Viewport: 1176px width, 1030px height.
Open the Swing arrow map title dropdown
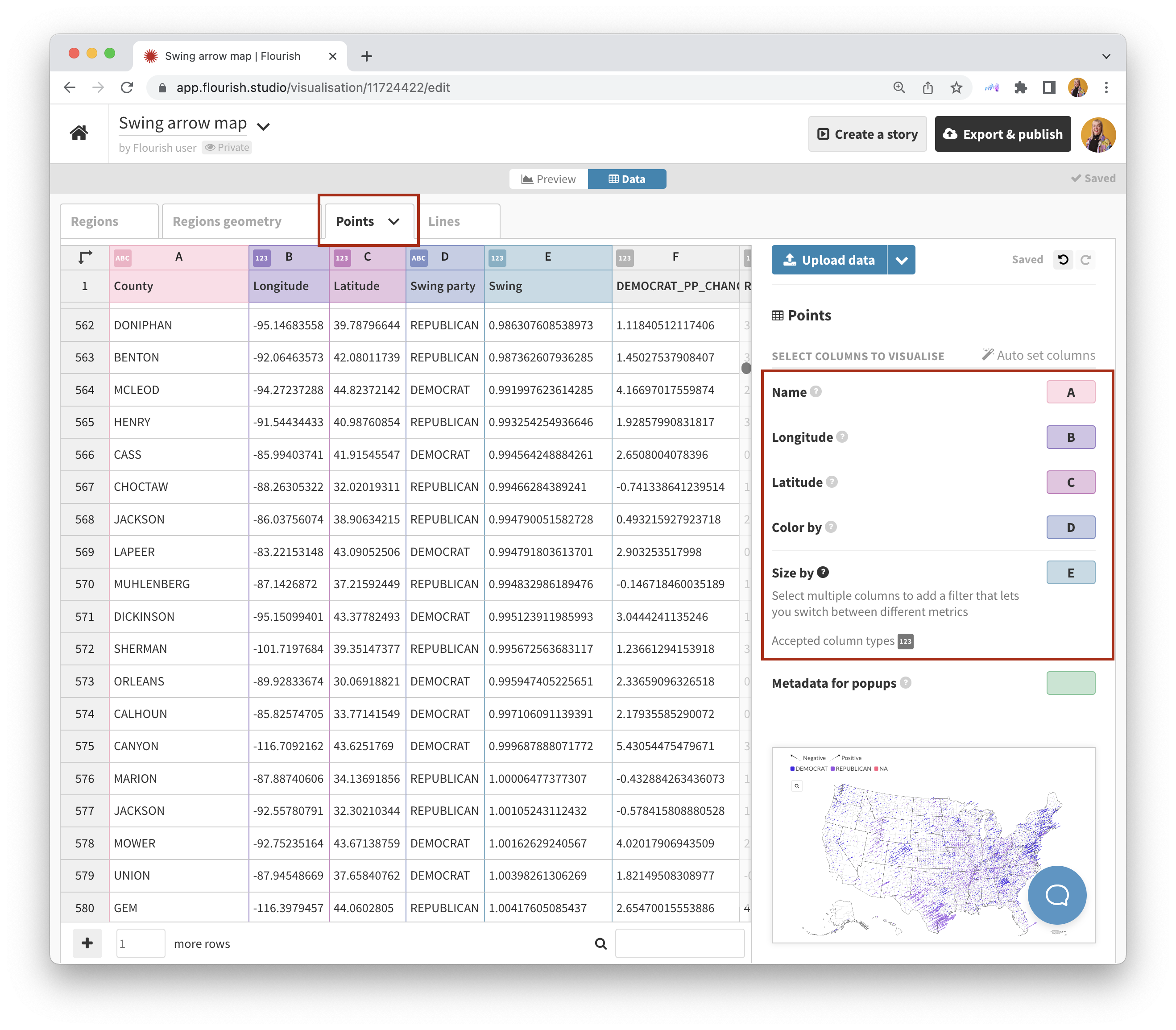click(263, 126)
